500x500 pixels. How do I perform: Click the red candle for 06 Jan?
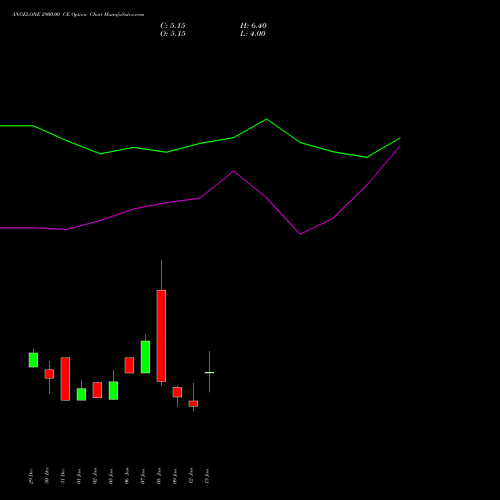(x=129, y=365)
